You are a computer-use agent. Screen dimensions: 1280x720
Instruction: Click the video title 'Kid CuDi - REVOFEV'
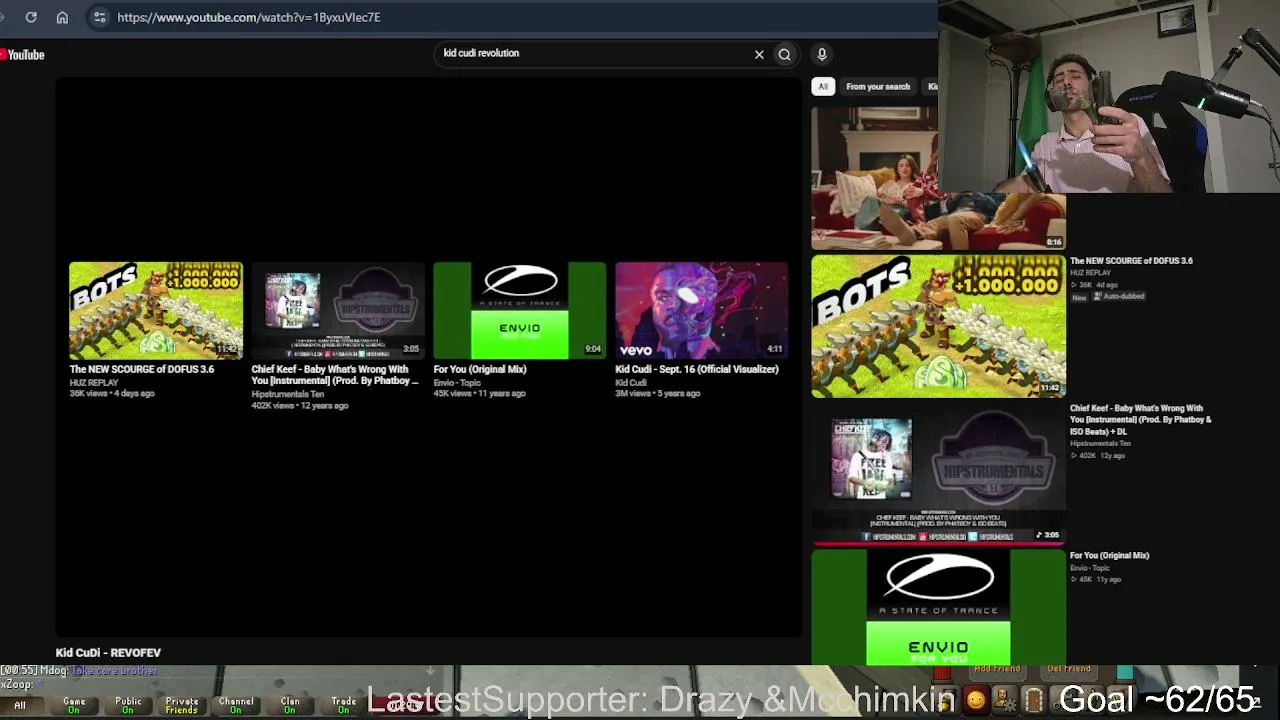(108, 652)
